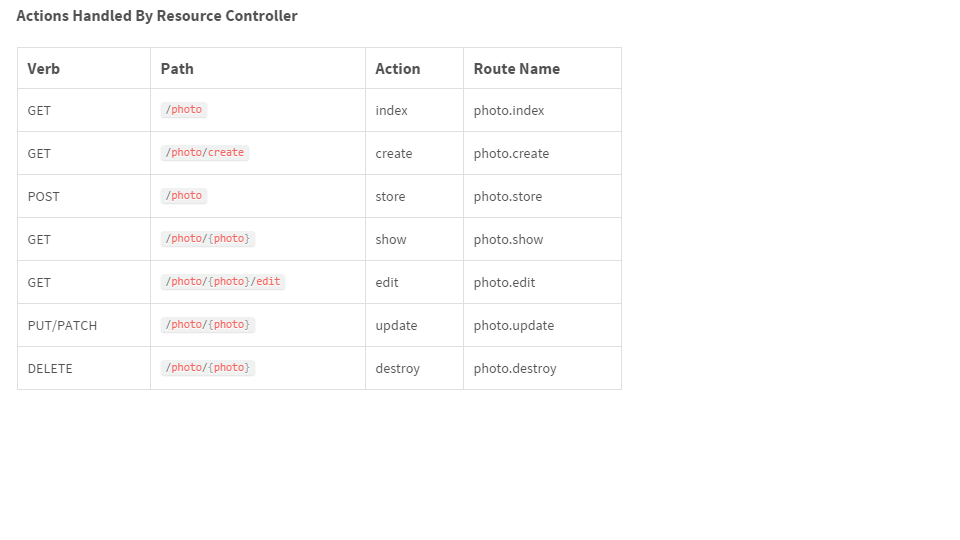Select the /photo/{photo}/edit path code

223,282
